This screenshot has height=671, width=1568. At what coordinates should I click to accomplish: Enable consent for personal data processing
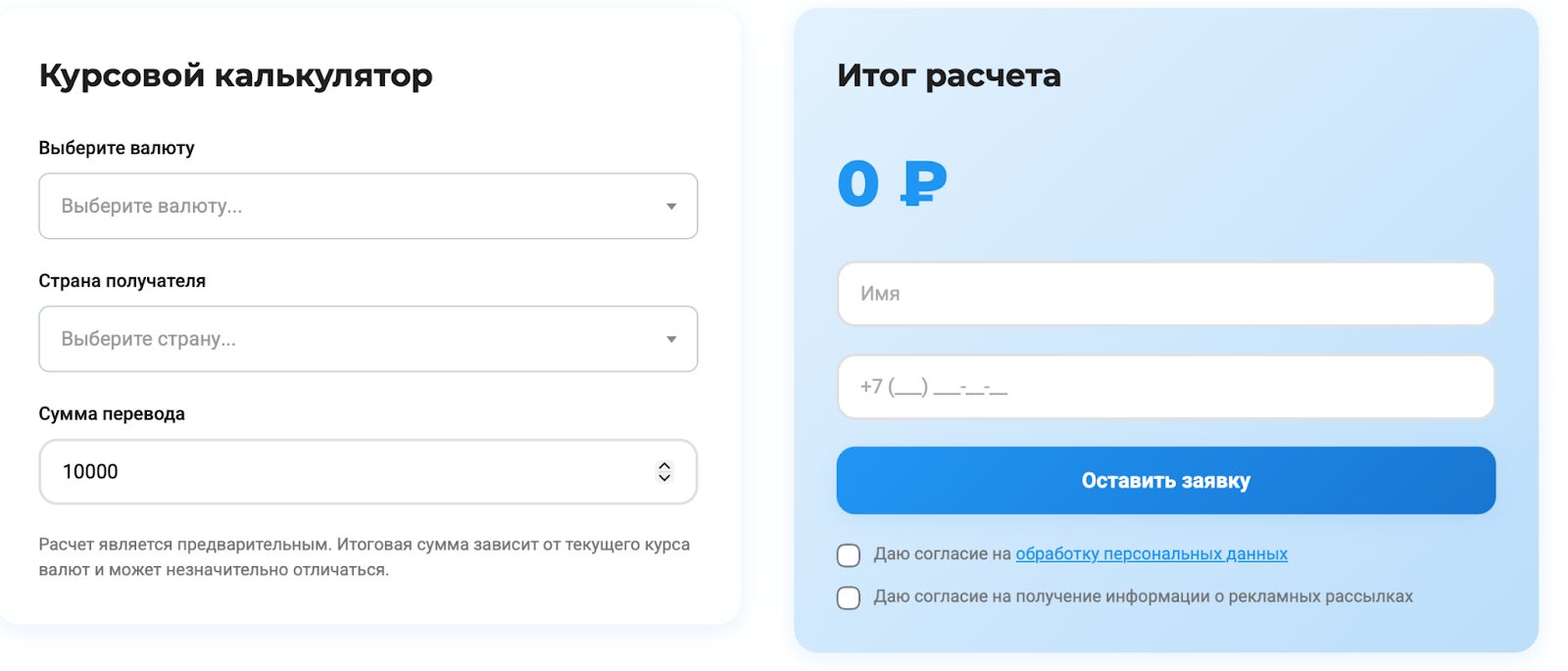tap(848, 554)
